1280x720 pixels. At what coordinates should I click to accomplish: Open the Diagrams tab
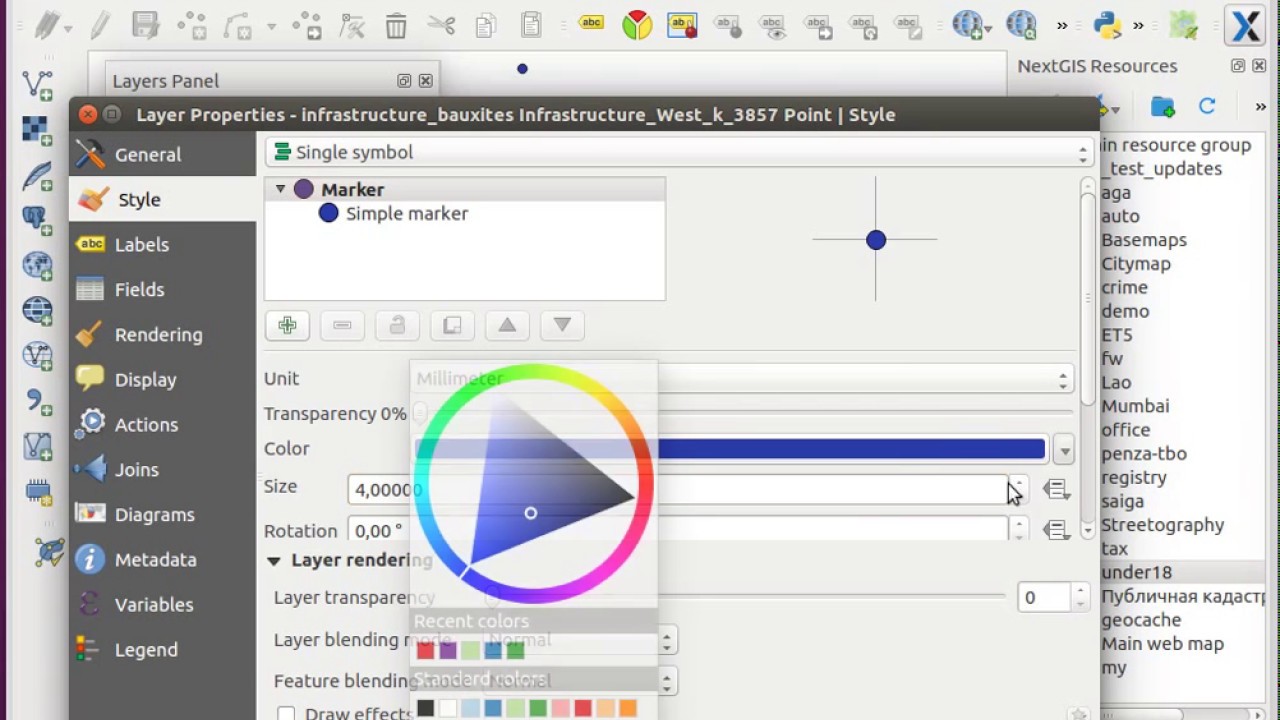pyautogui.click(x=163, y=515)
